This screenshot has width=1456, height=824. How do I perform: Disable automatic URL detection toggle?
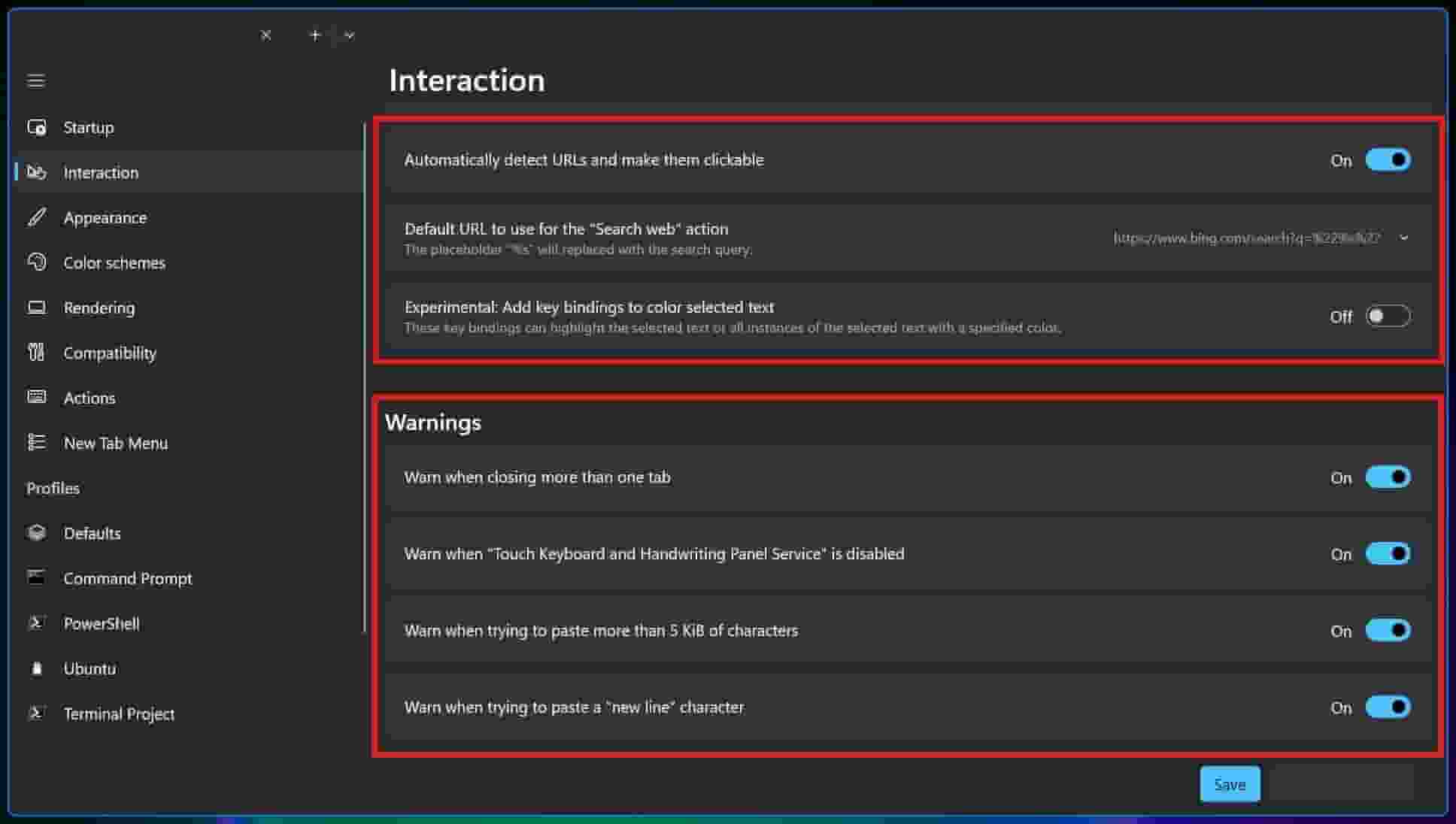tap(1388, 160)
